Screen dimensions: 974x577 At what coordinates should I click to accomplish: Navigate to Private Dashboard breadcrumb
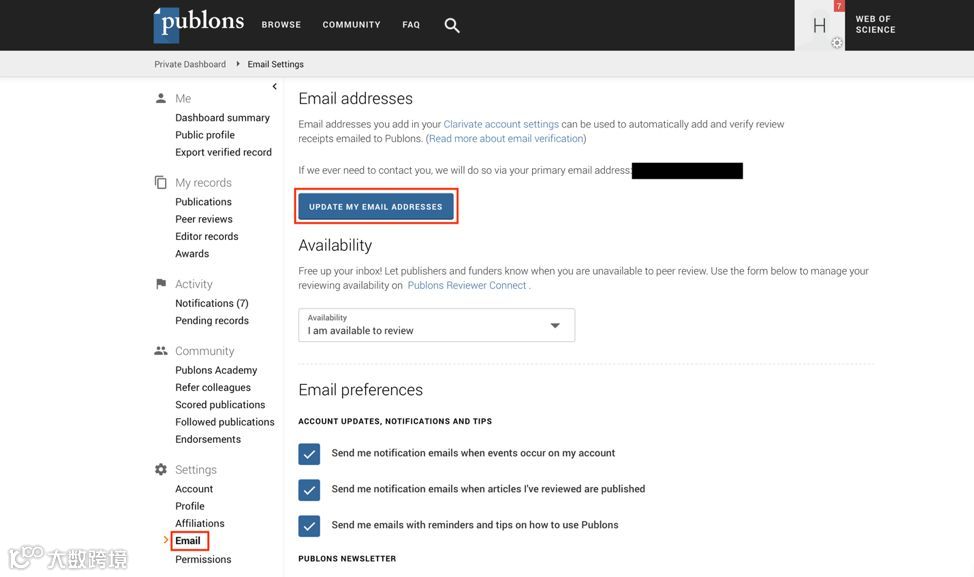click(190, 64)
